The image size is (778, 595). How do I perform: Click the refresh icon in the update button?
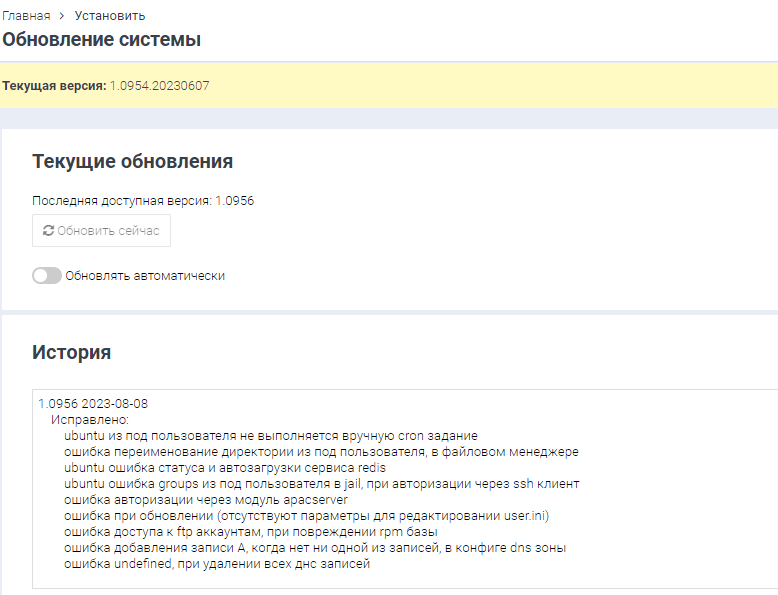coord(48,231)
